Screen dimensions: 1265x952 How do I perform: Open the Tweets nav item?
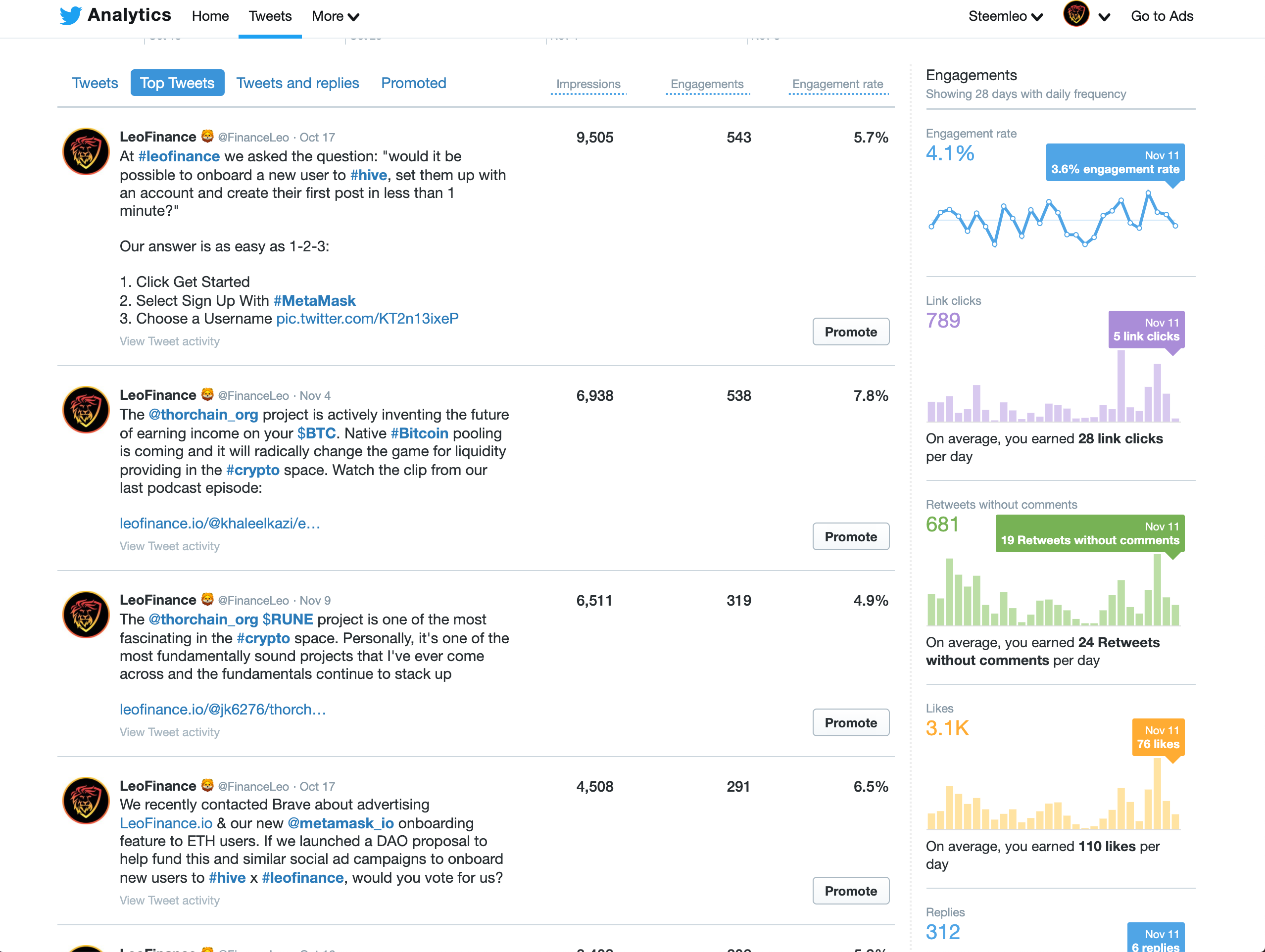pyautogui.click(x=270, y=17)
